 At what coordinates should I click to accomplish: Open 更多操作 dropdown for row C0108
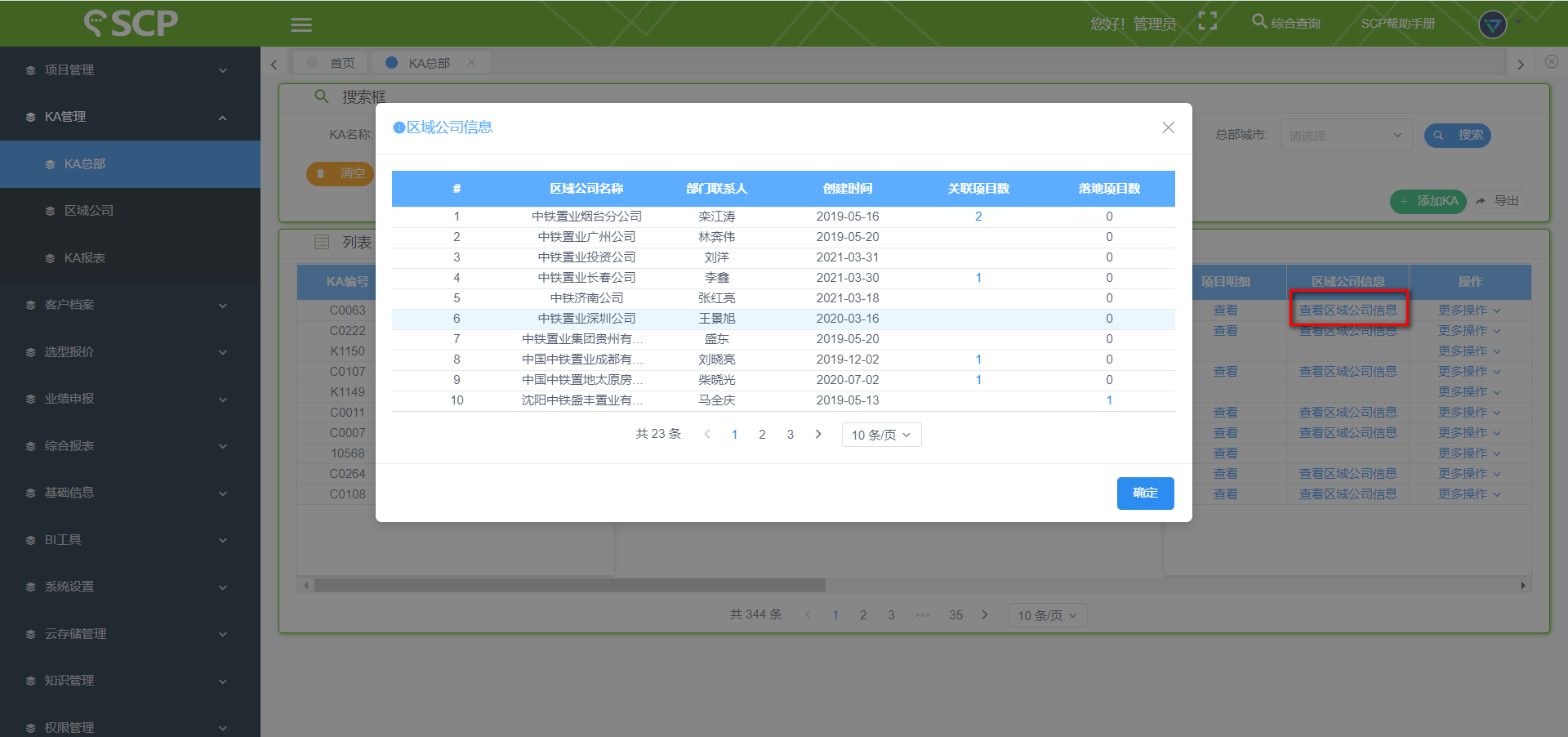click(1469, 494)
